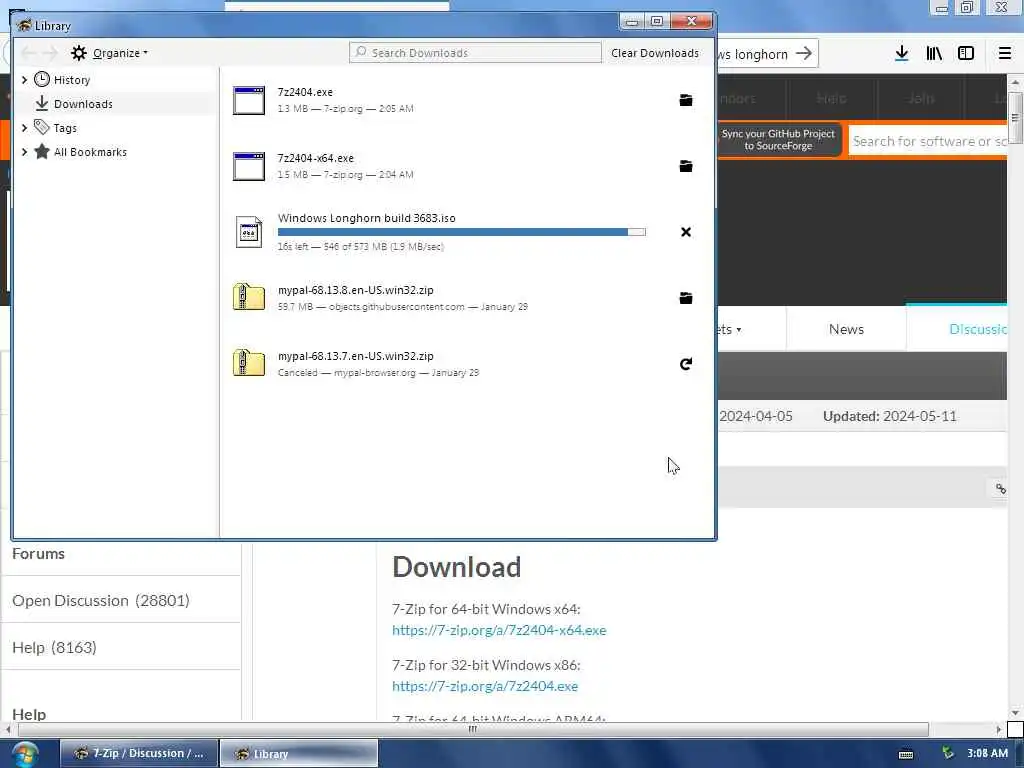The width and height of the screenshot is (1024, 768).
Task: Select All Bookmarks in the Library sidebar
Action: (90, 152)
